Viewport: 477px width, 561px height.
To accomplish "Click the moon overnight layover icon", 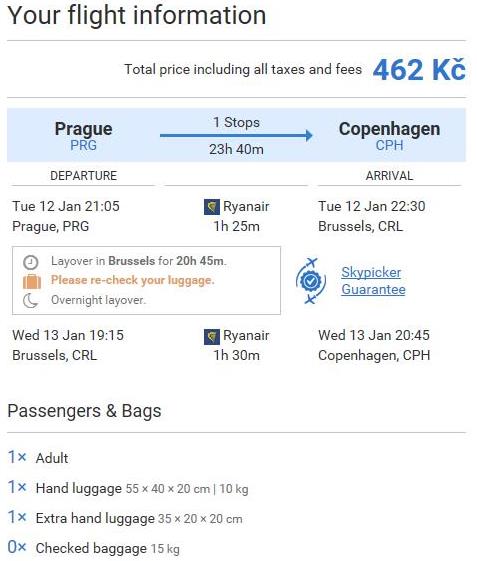I will (31, 300).
